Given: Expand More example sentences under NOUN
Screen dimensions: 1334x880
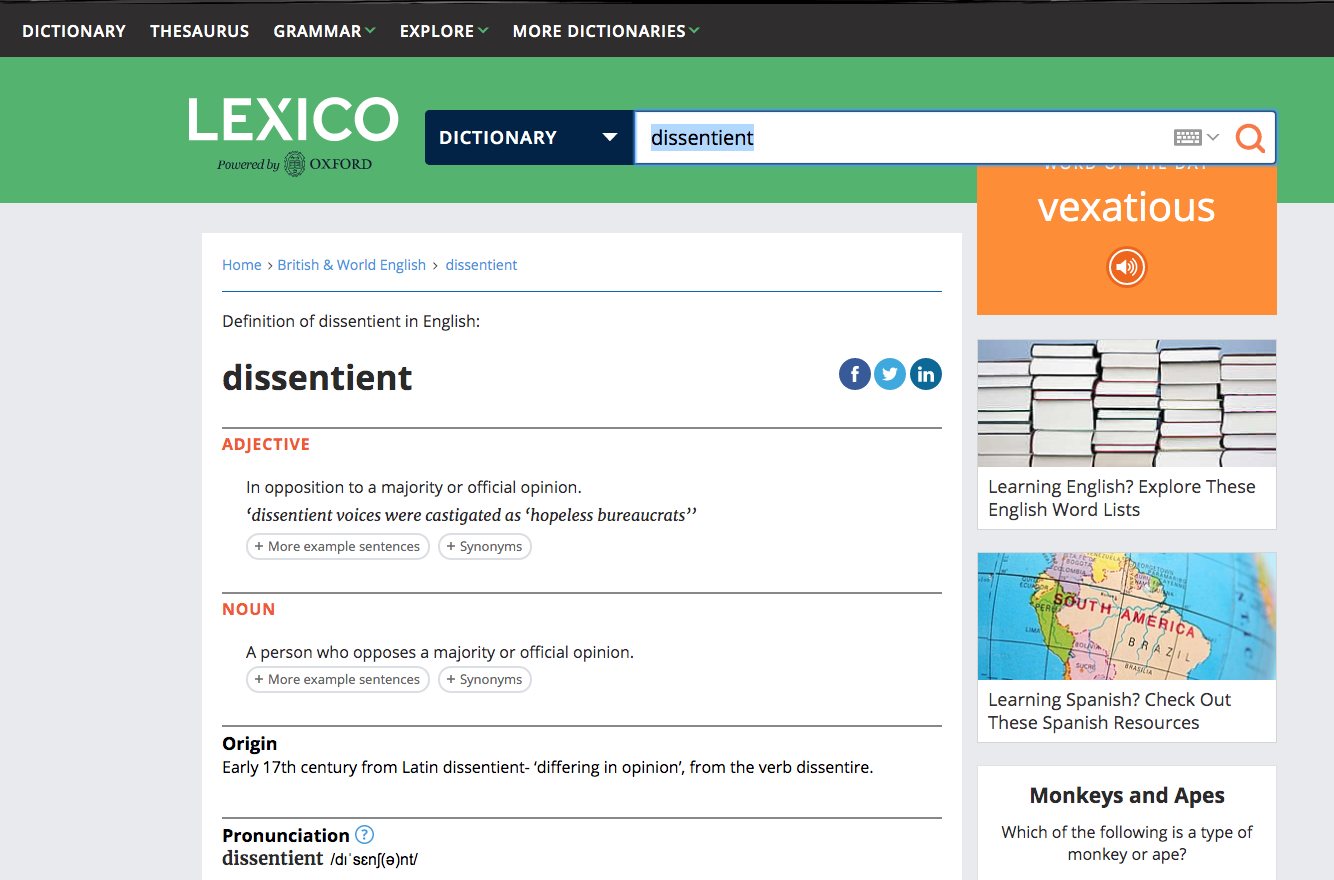Looking at the screenshot, I should point(338,680).
